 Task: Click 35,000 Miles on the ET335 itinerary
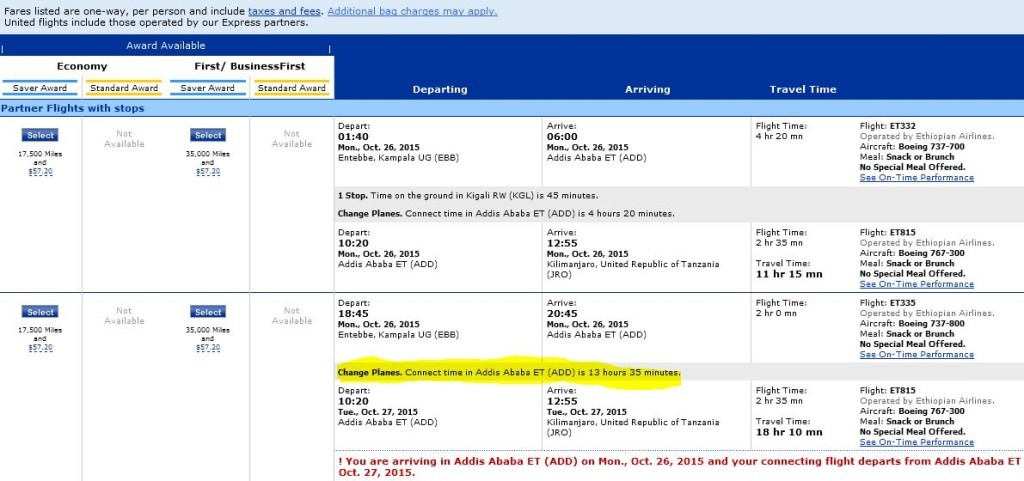pos(208,330)
